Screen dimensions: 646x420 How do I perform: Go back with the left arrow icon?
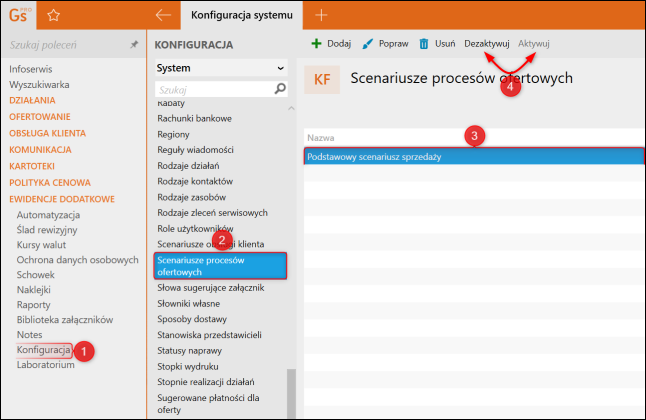click(x=163, y=15)
